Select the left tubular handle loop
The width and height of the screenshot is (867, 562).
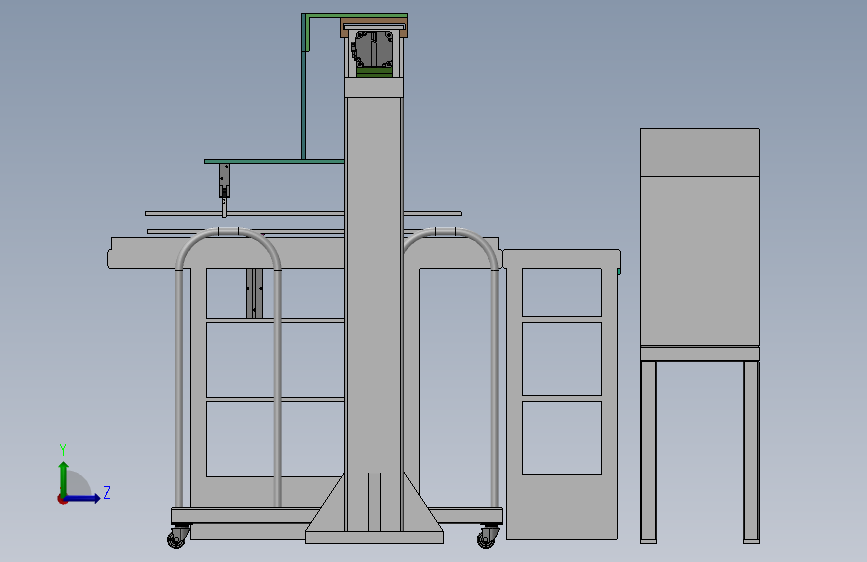[228, 365]
